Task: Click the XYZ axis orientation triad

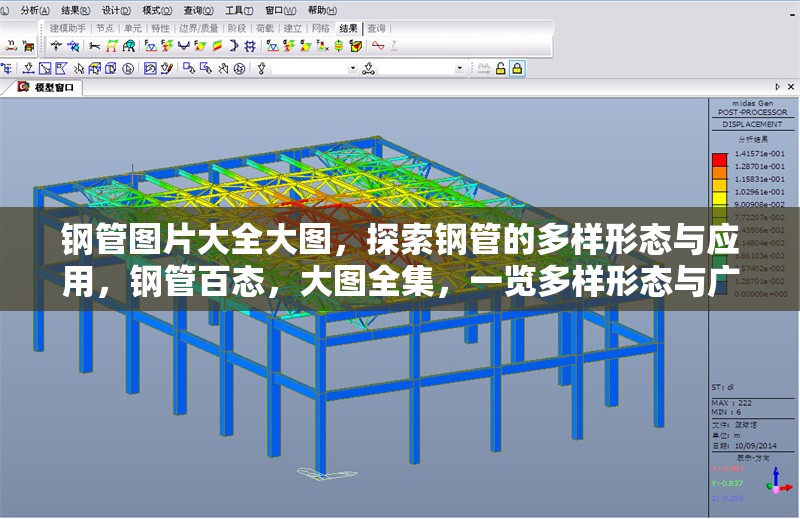Action: coord(778,481)
